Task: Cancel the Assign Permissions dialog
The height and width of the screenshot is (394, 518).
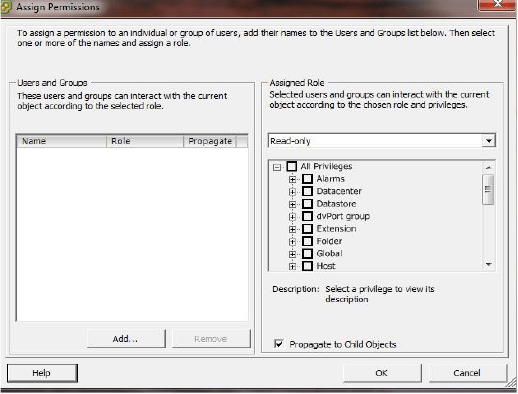Action: pos(467,373)
